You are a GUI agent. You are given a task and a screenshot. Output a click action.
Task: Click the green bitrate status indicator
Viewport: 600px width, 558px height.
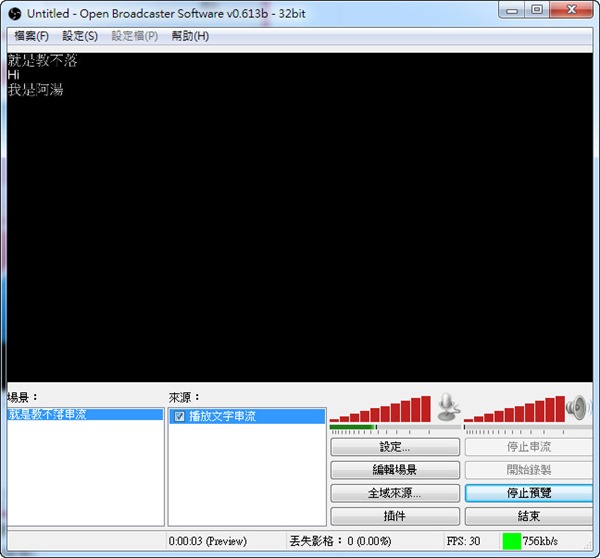click(511, 541)
